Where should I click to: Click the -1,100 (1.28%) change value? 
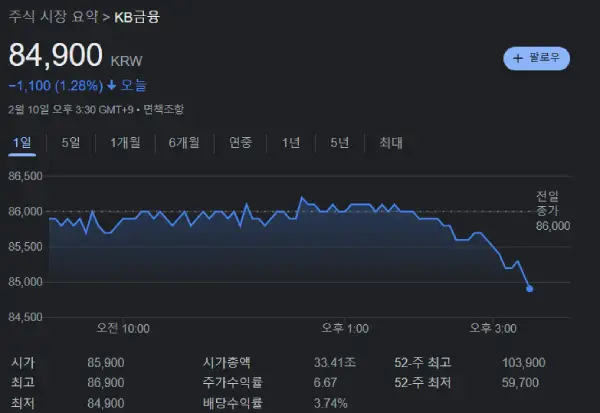[x=56, y=85]
